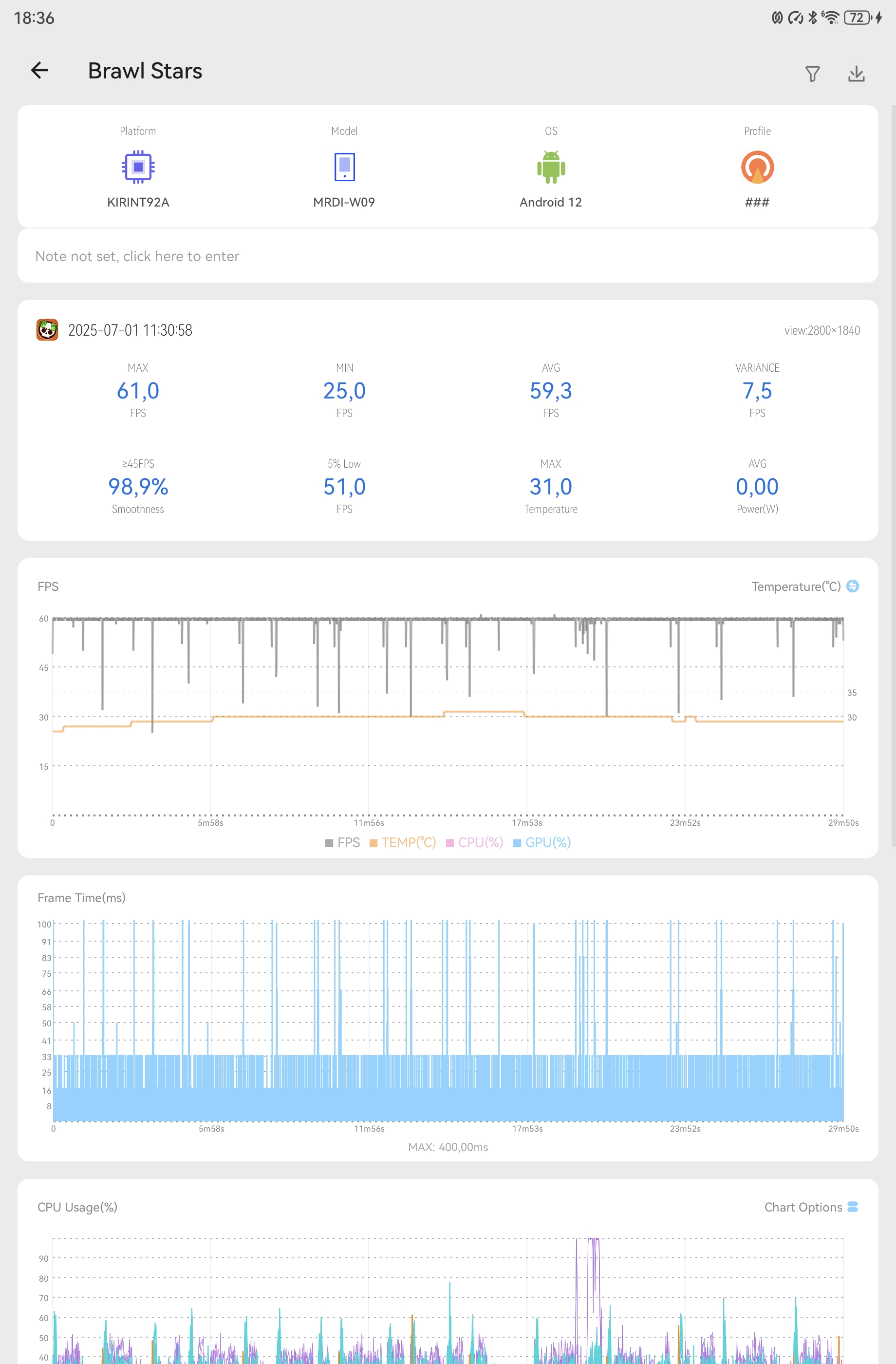Tap the session date 2025-07-01 11:30:58
896x1364 pixels.
[x=130, y=330]
